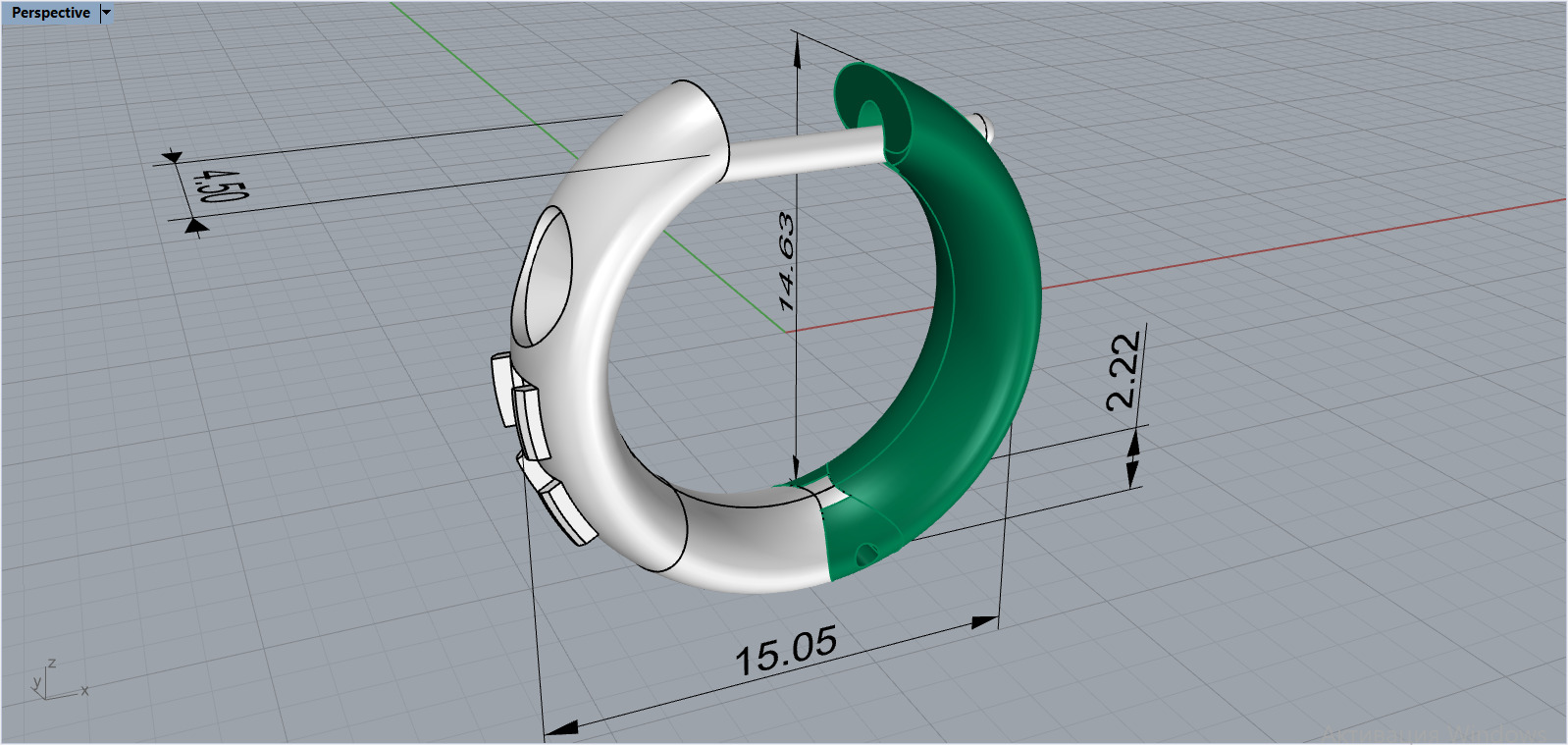Viewport: 1568px width, 745px height.
Task: Click the Perspective viewport title label
Action: 51,13
